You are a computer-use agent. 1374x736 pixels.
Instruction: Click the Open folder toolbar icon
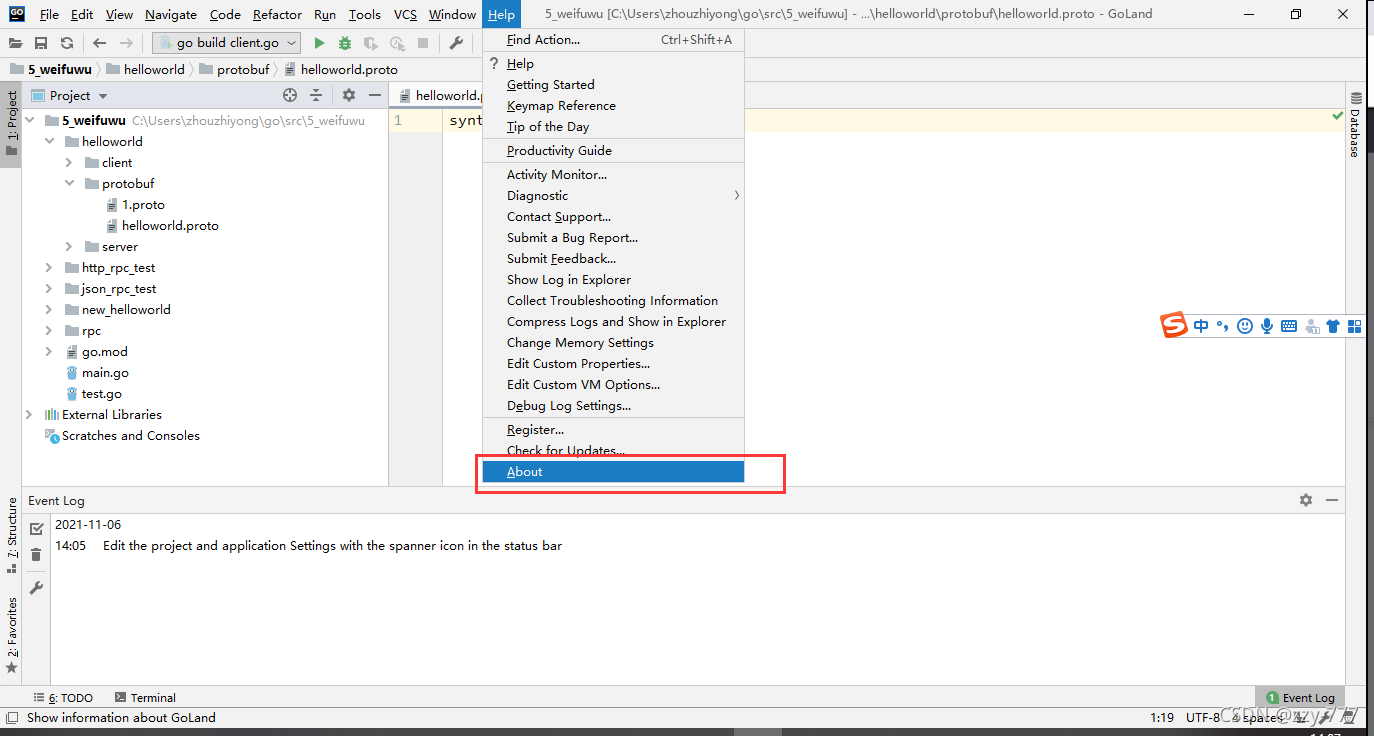pos(16,43)
